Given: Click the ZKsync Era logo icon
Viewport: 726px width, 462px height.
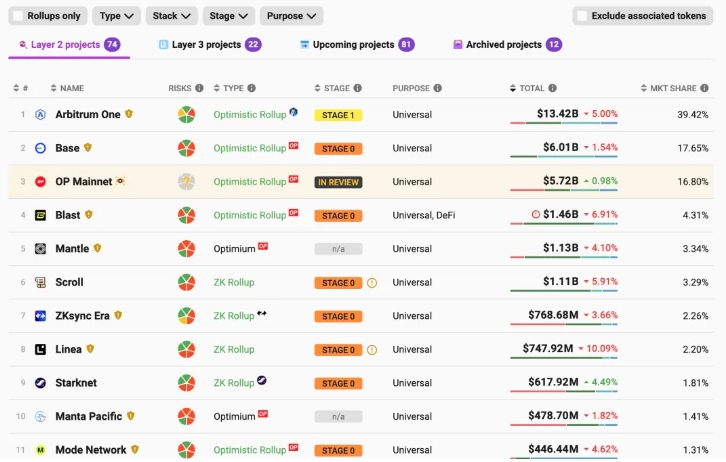Looking at the screenshot, I should (40, 316).
